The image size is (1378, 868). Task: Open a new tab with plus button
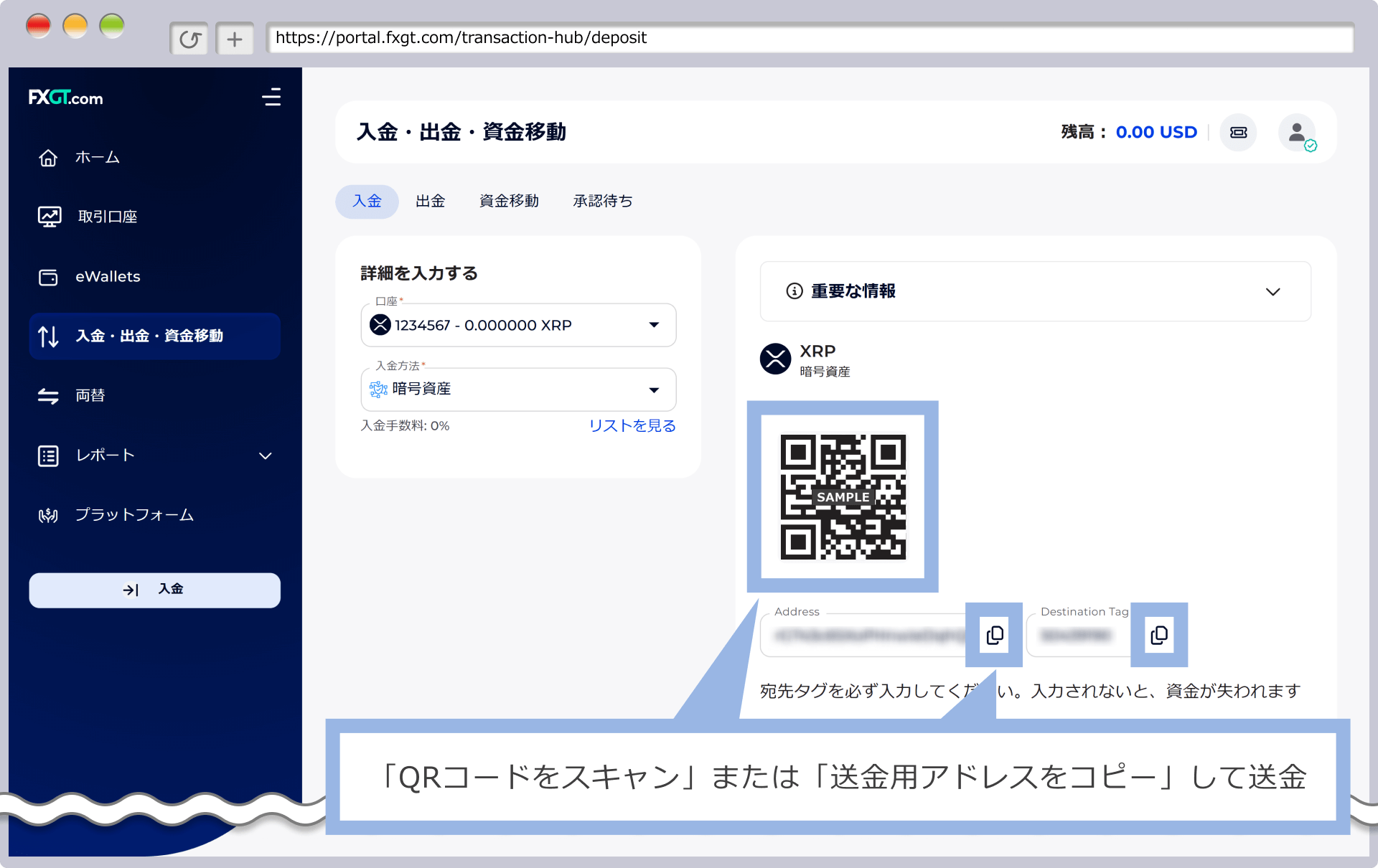(235, 39)
